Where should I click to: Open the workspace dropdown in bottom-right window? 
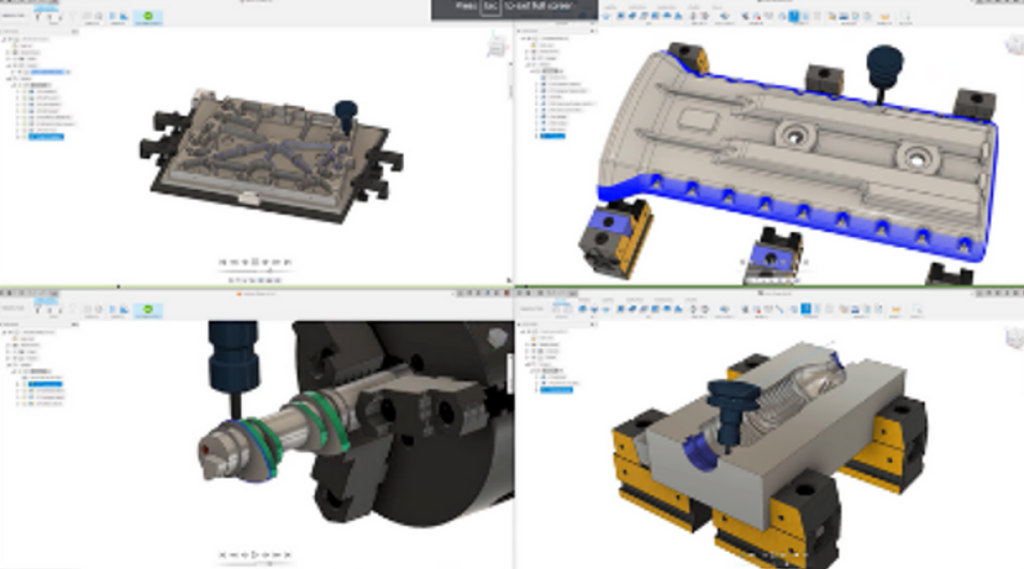click(531, 310)
